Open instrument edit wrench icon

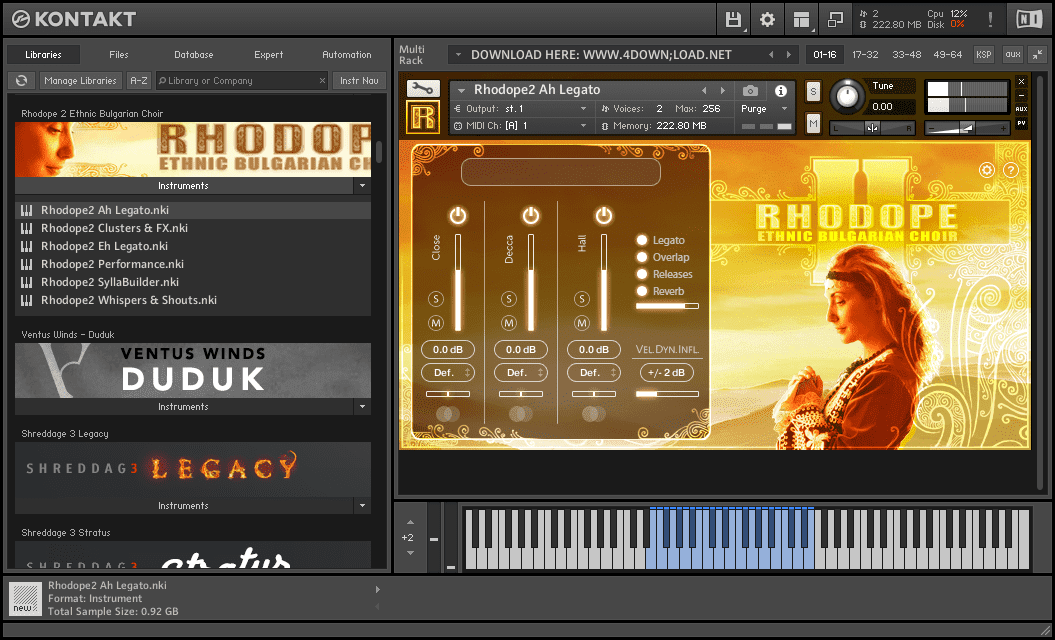click(423, 88)
